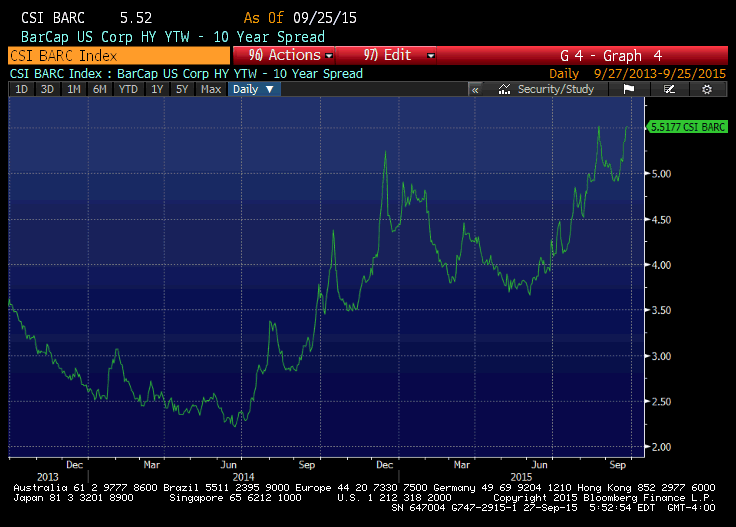Image resolution: width=736 pixels, height=527 pixels.
Task: Select the YTD time range
Action: click(x=128, y=89)
